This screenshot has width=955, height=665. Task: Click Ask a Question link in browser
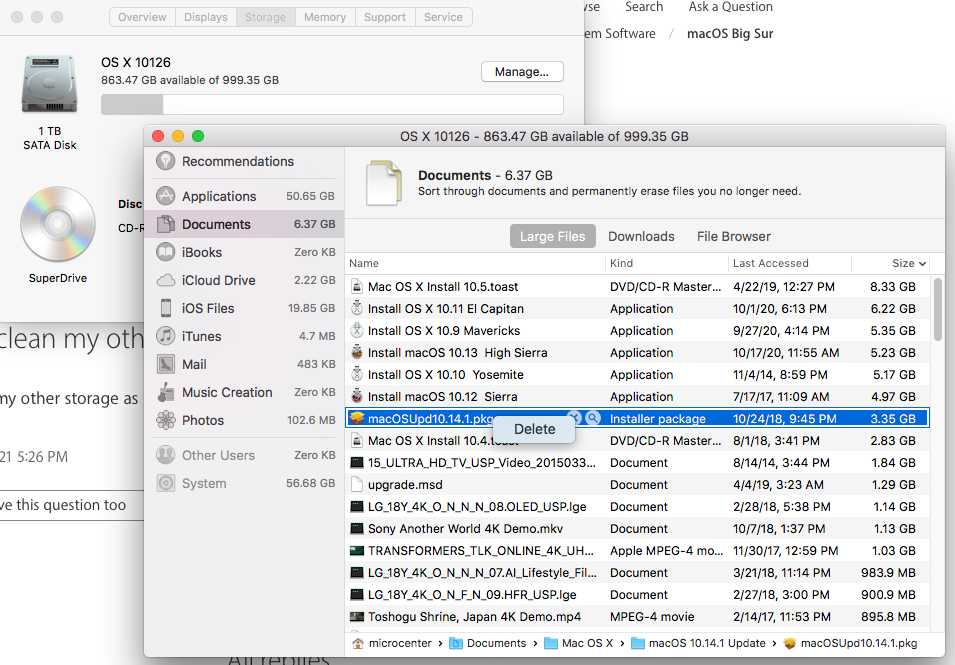[730, 7]
